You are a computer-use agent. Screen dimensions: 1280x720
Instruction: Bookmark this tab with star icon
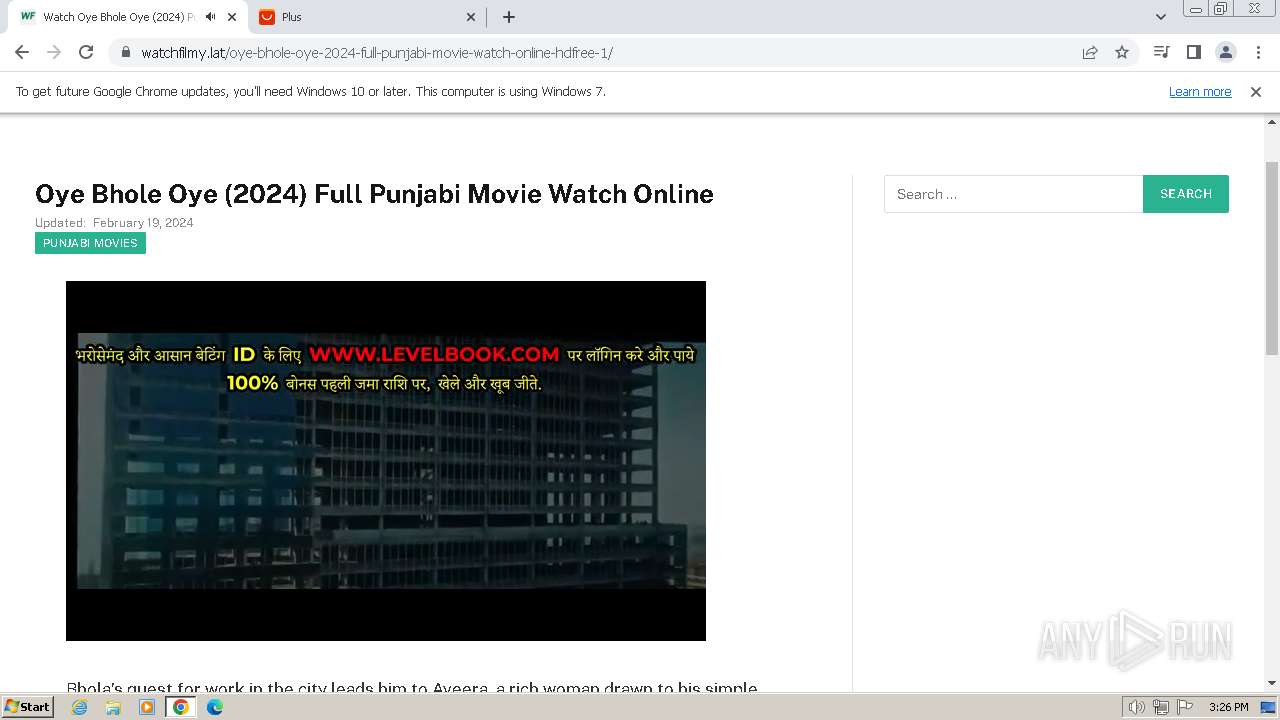pyautogui.click(x=1122, y=53)
